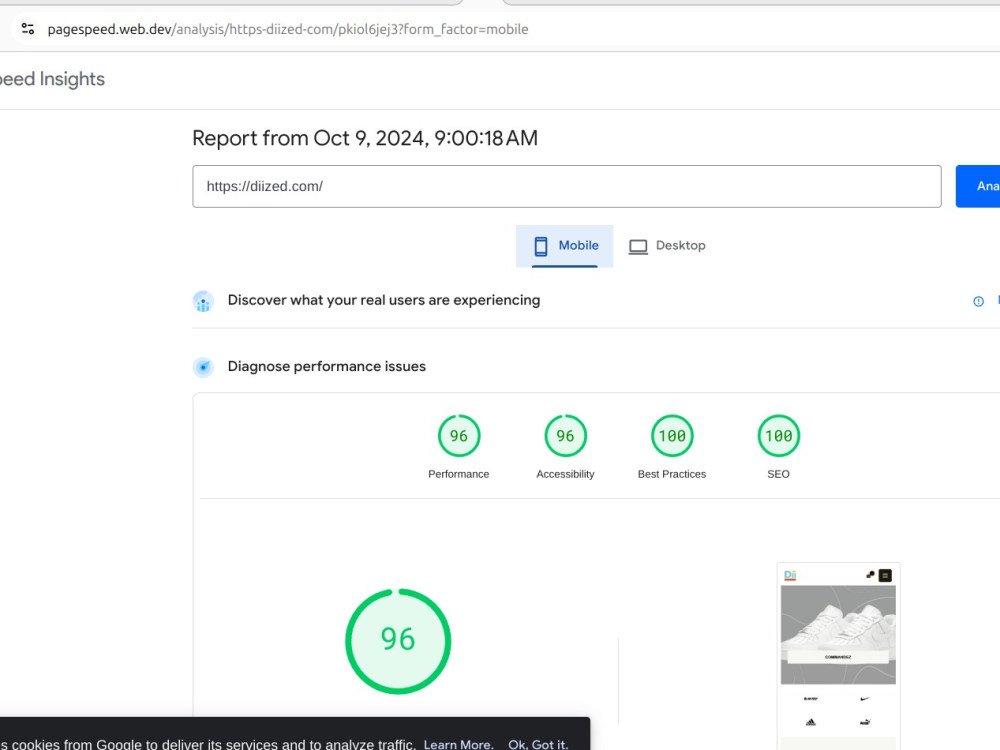This screenshot has height=750, width=1000.
Task: Click the site settings icon in address bar
Action: [27, 29]
